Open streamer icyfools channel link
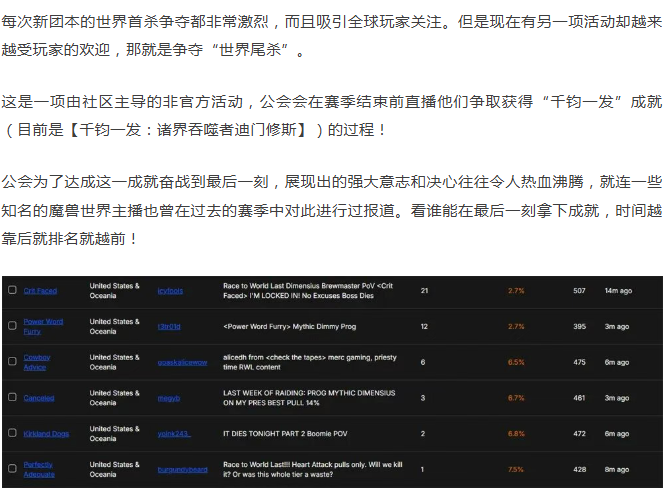Screen dimensions: 669x488 [x=169, y=291]
